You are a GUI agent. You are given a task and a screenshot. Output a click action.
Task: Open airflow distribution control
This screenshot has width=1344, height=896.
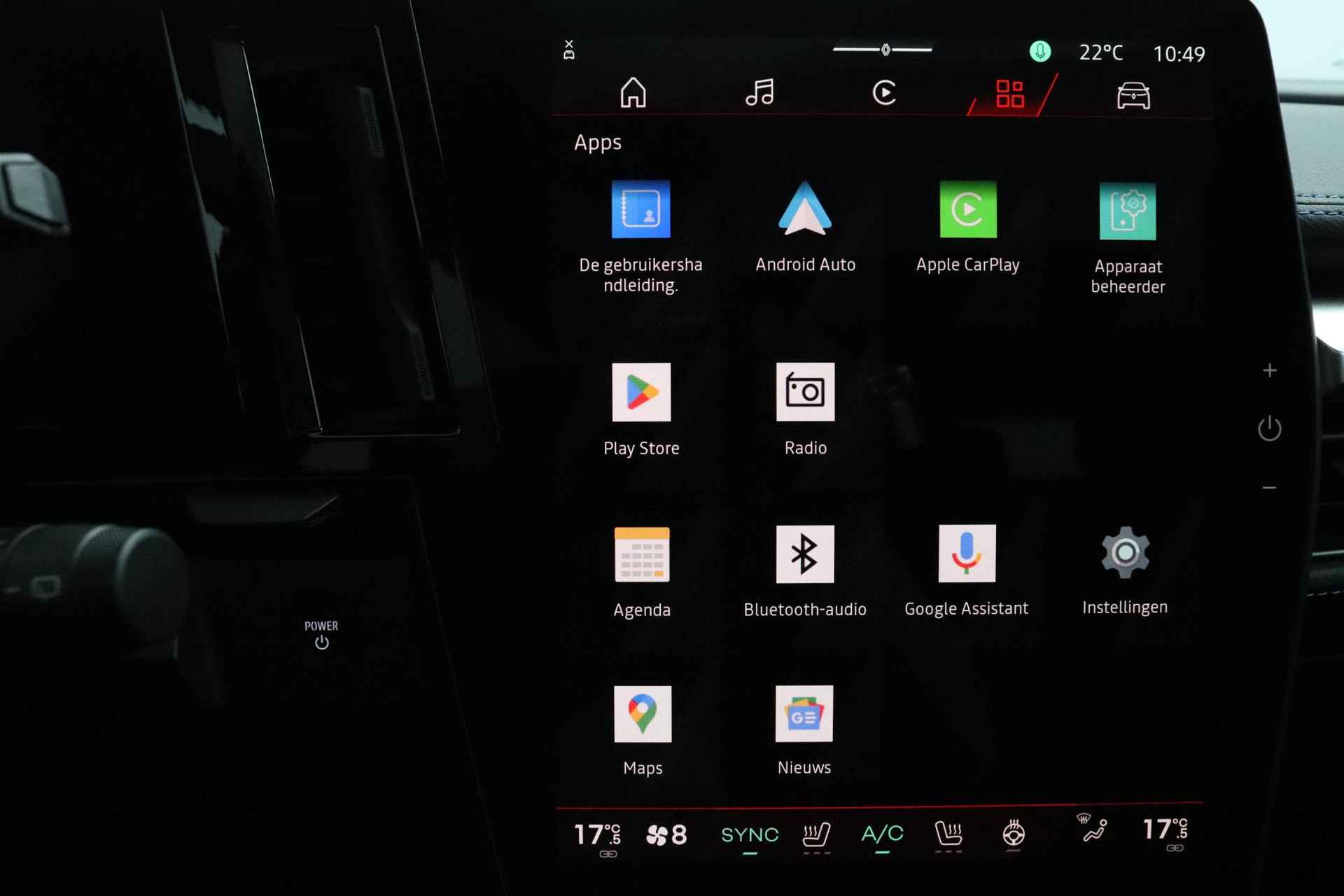coord(1093,827)
